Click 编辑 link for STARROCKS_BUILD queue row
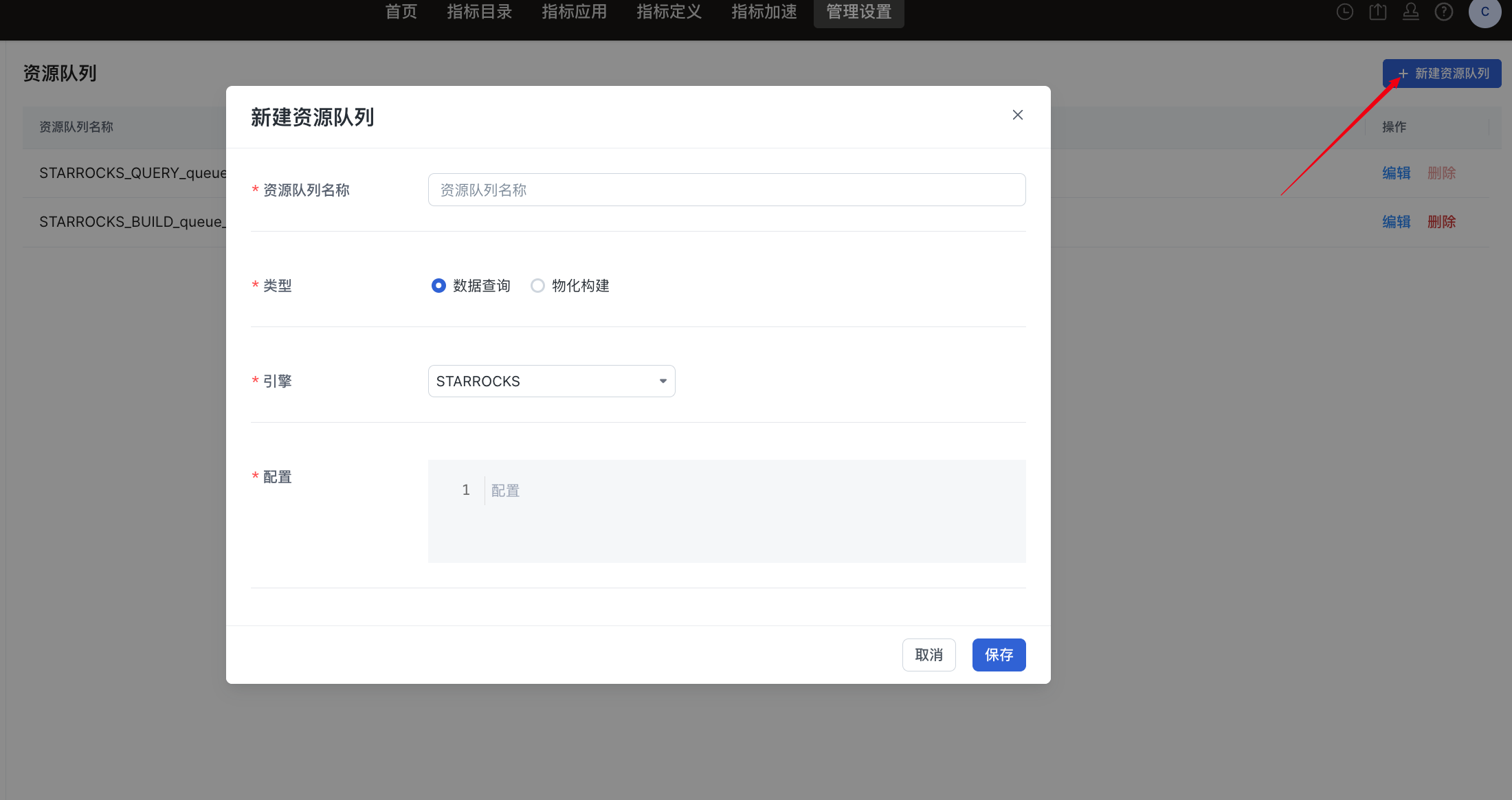 1396,221
